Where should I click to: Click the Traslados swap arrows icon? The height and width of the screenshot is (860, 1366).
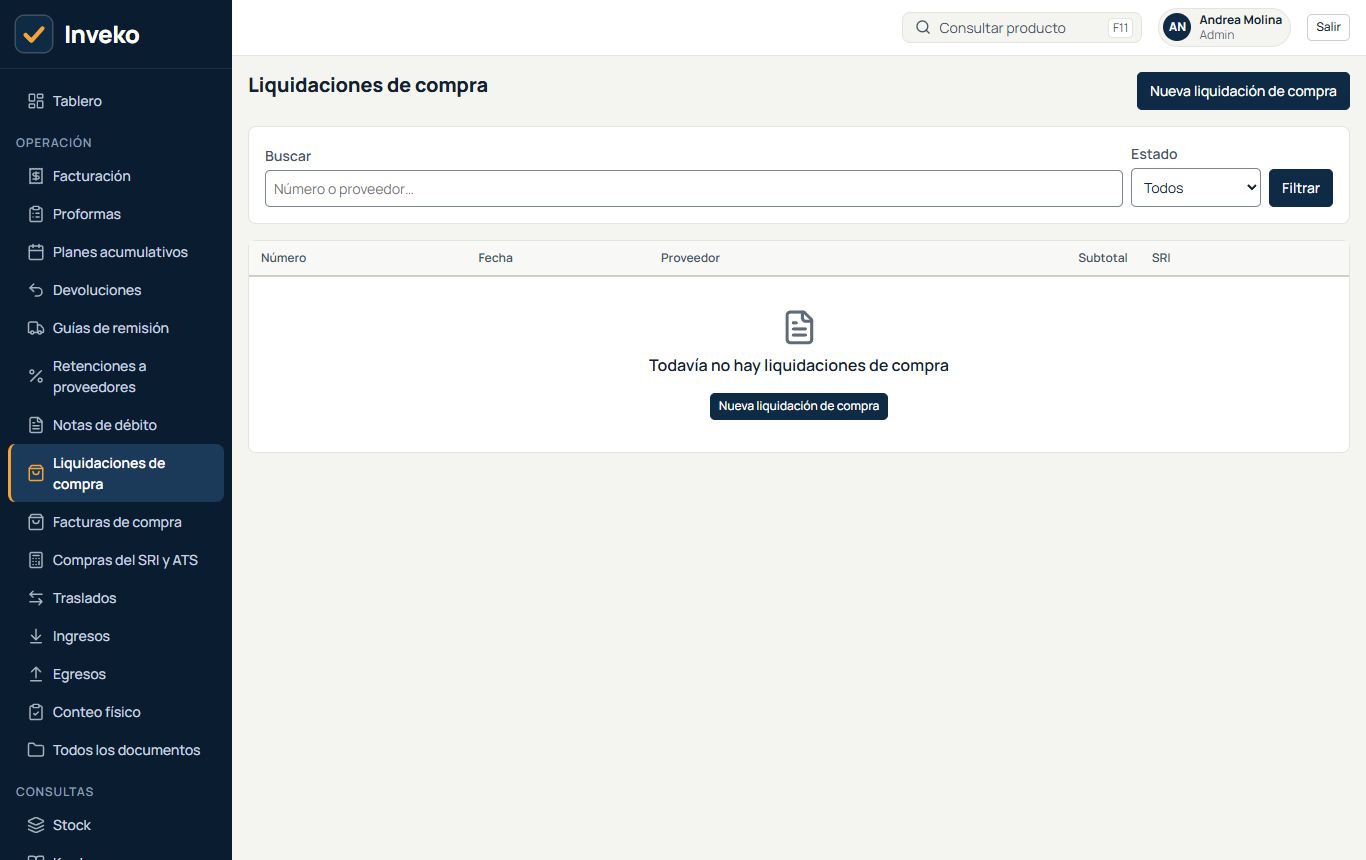[36, 598]
